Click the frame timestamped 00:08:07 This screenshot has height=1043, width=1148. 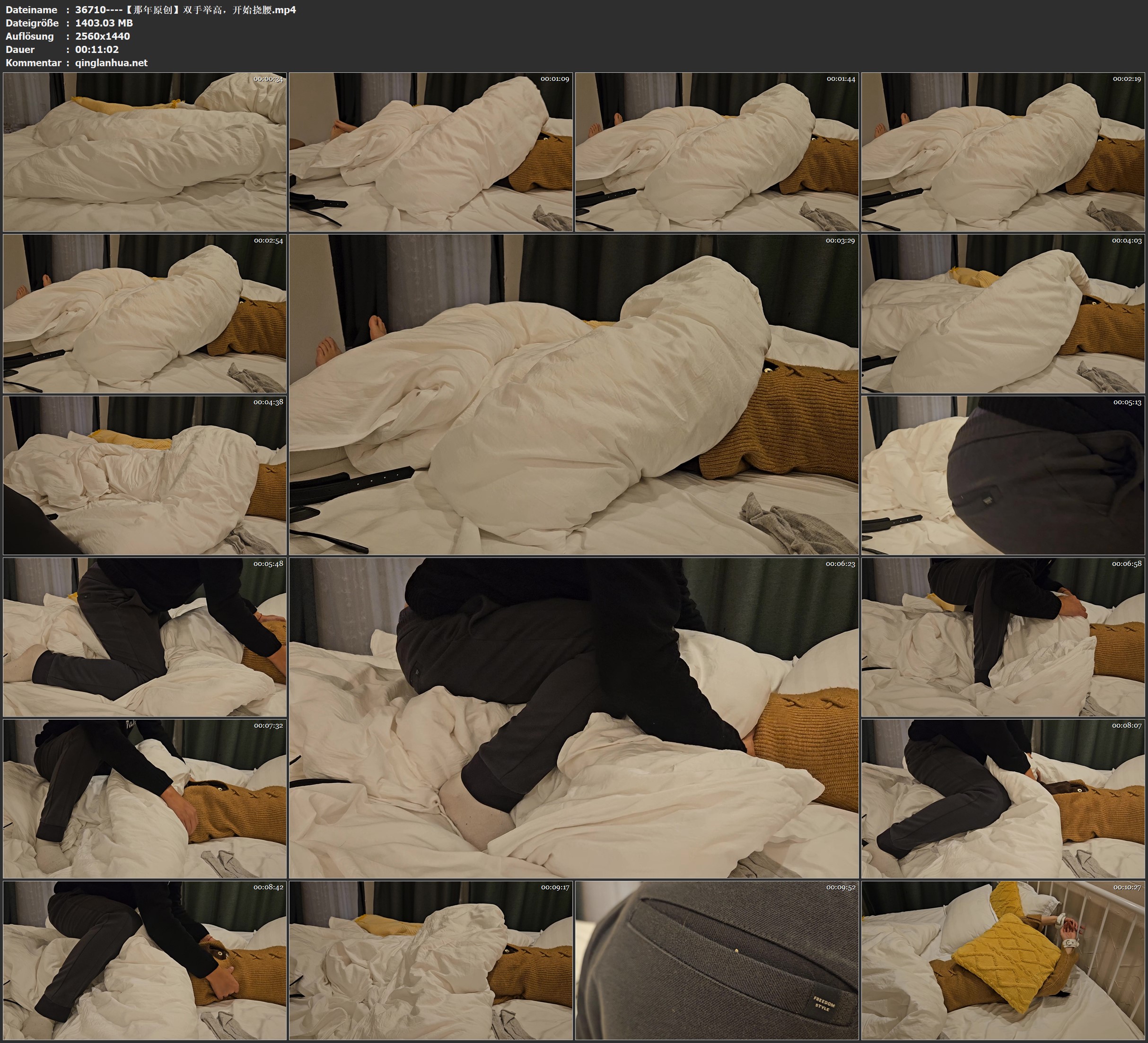pos(1003,799)
